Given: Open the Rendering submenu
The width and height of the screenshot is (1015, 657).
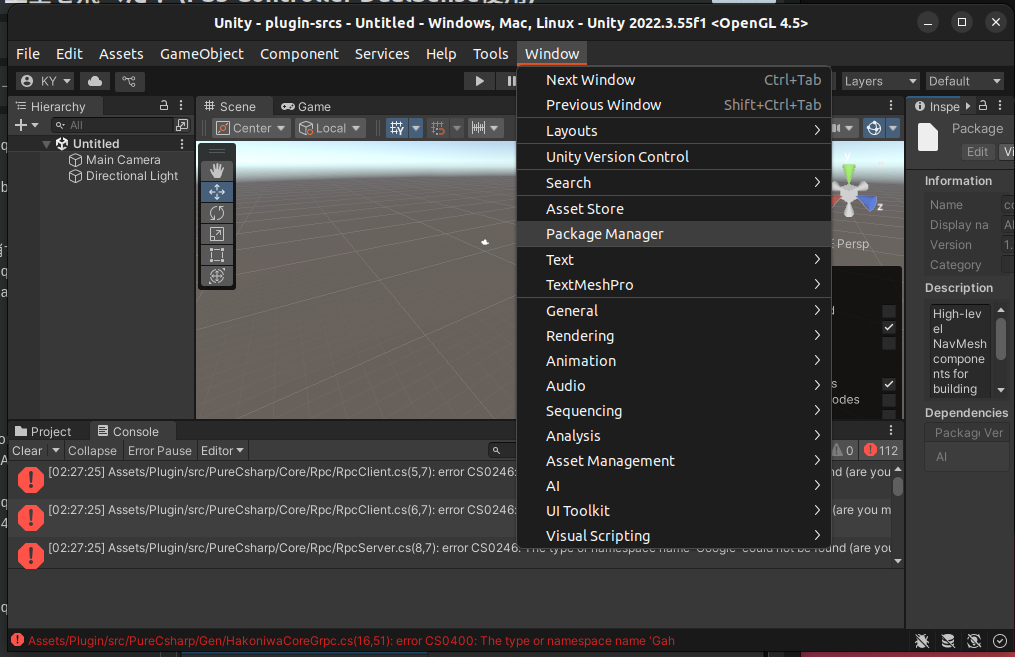Looking at the screenshot, I should tap(674, 335).
